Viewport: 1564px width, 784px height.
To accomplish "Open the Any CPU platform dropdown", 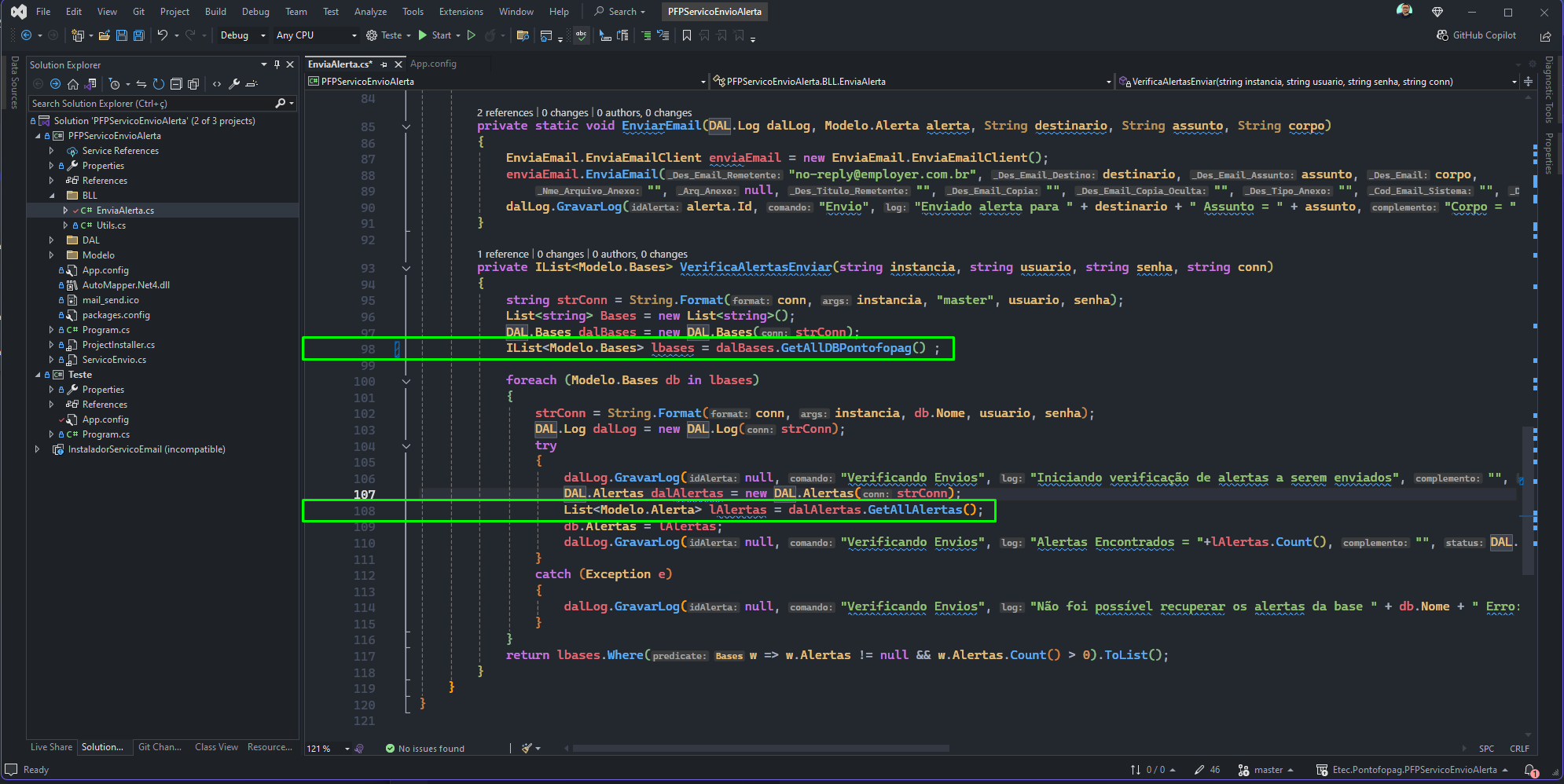I will pos(316,35).
